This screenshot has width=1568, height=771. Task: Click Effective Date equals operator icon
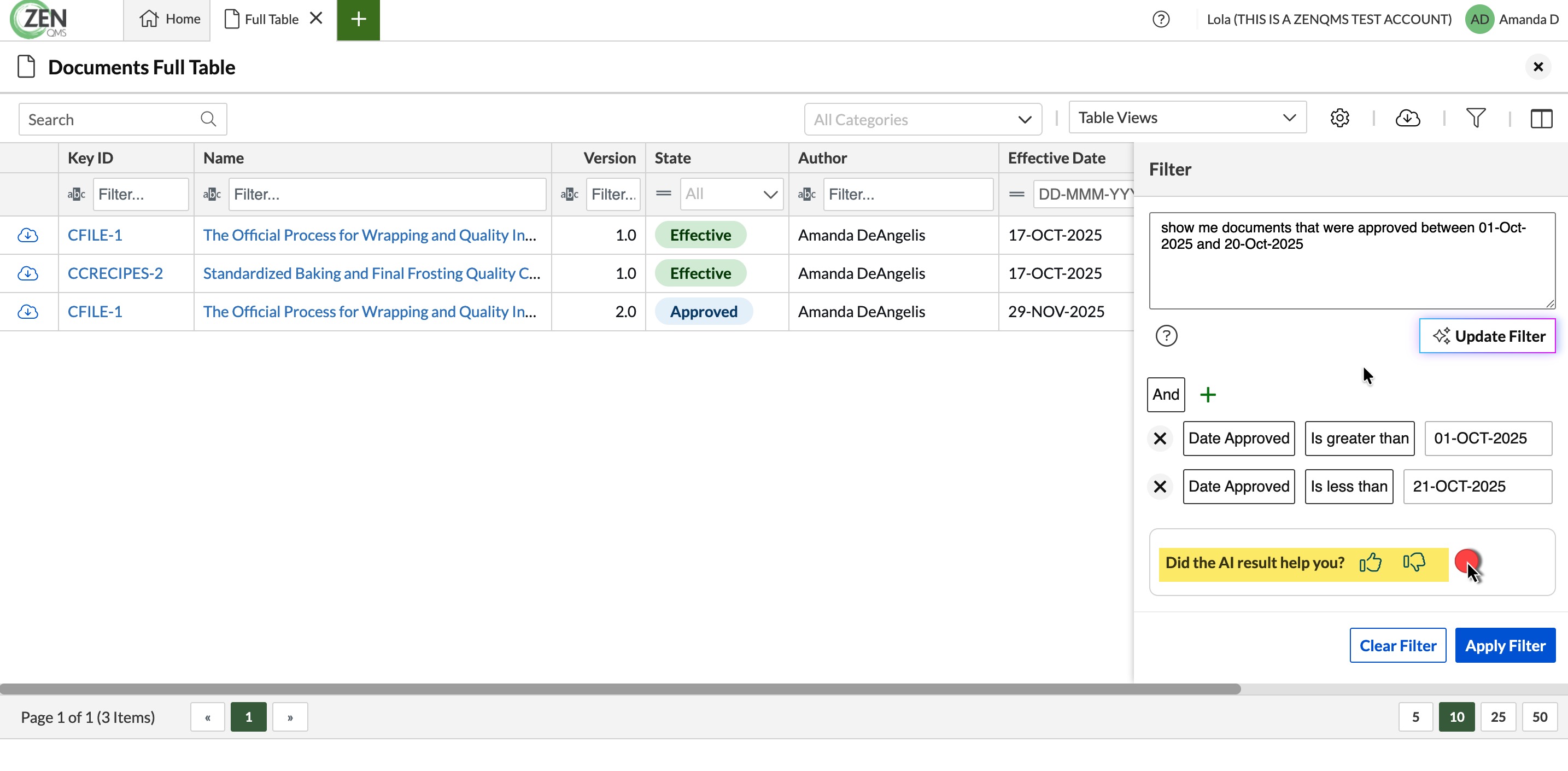click(x=1016, y=194)
